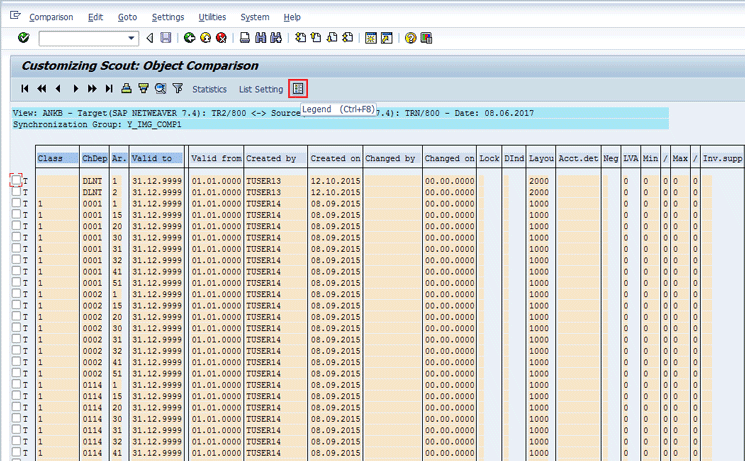Select checkbox of second DLNT row
The height and width of the screenshot is (461, 745).
15,191
